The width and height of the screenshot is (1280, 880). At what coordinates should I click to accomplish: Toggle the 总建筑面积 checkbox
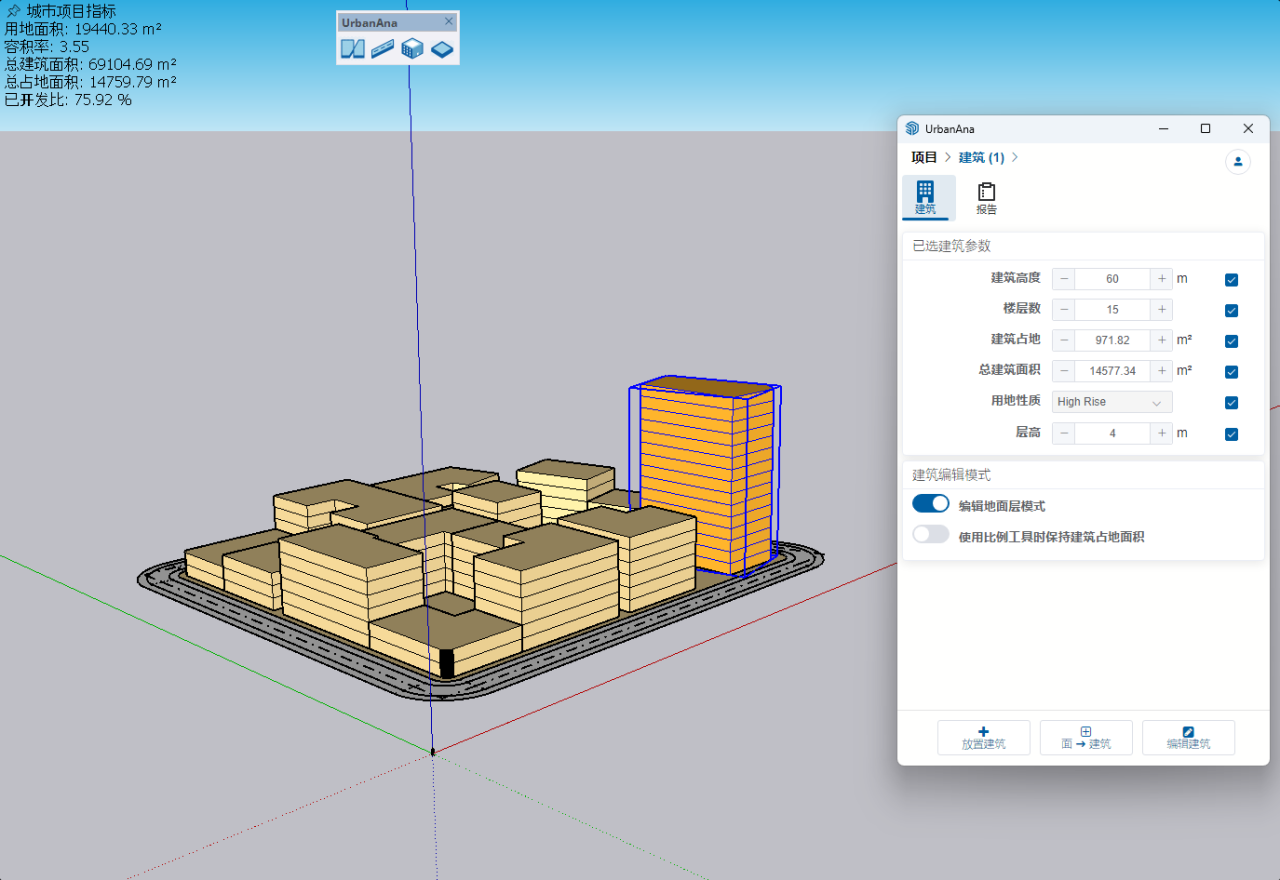1231,372
